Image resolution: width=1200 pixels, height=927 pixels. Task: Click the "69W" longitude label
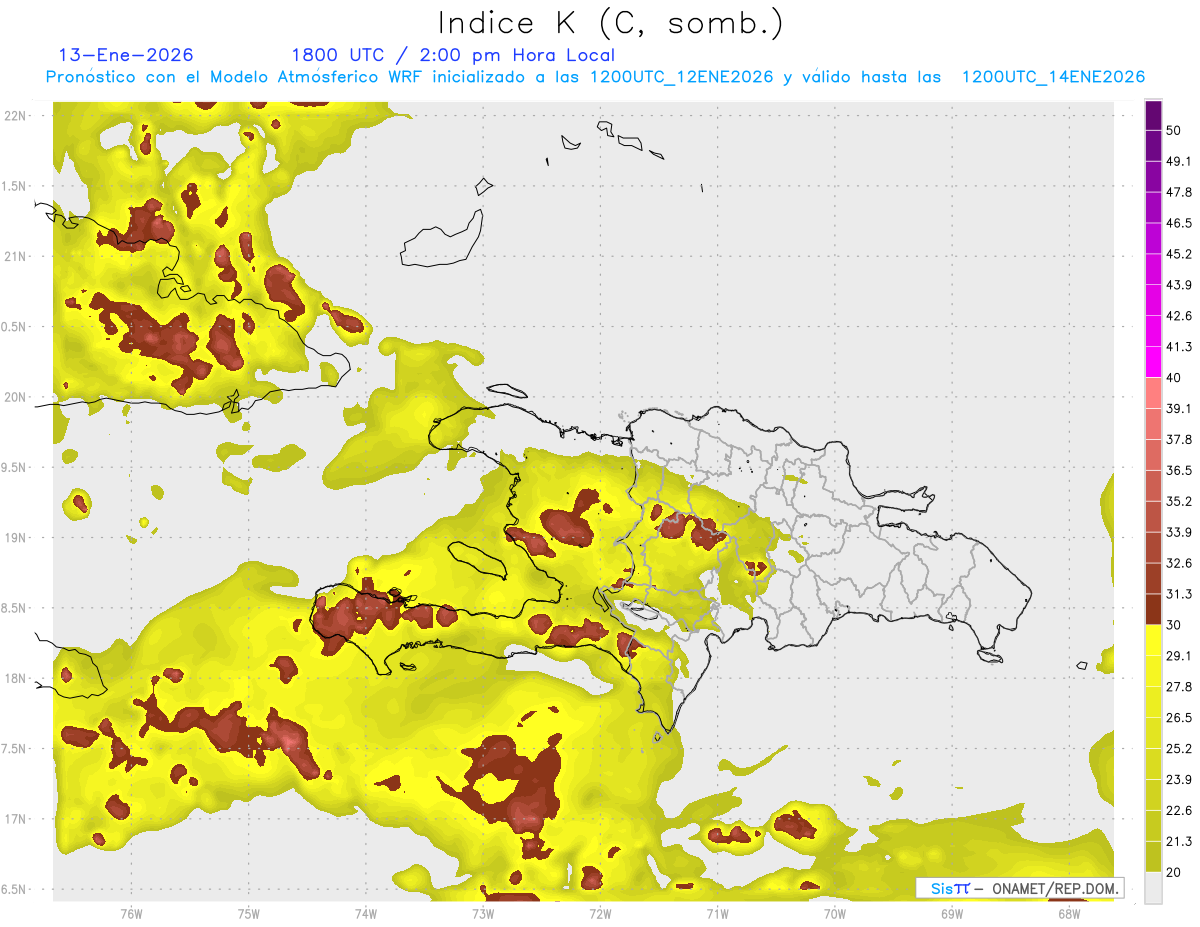pyautogui.click(x=952, y=914)
